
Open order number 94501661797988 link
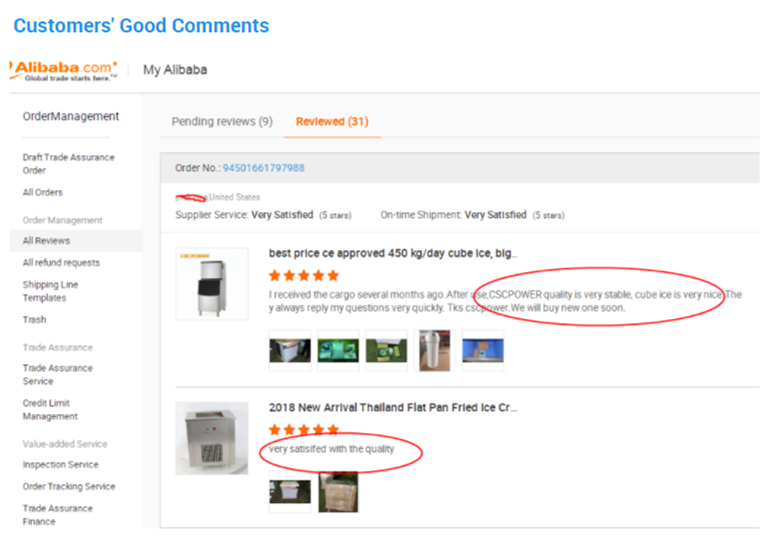coord(263,168)
